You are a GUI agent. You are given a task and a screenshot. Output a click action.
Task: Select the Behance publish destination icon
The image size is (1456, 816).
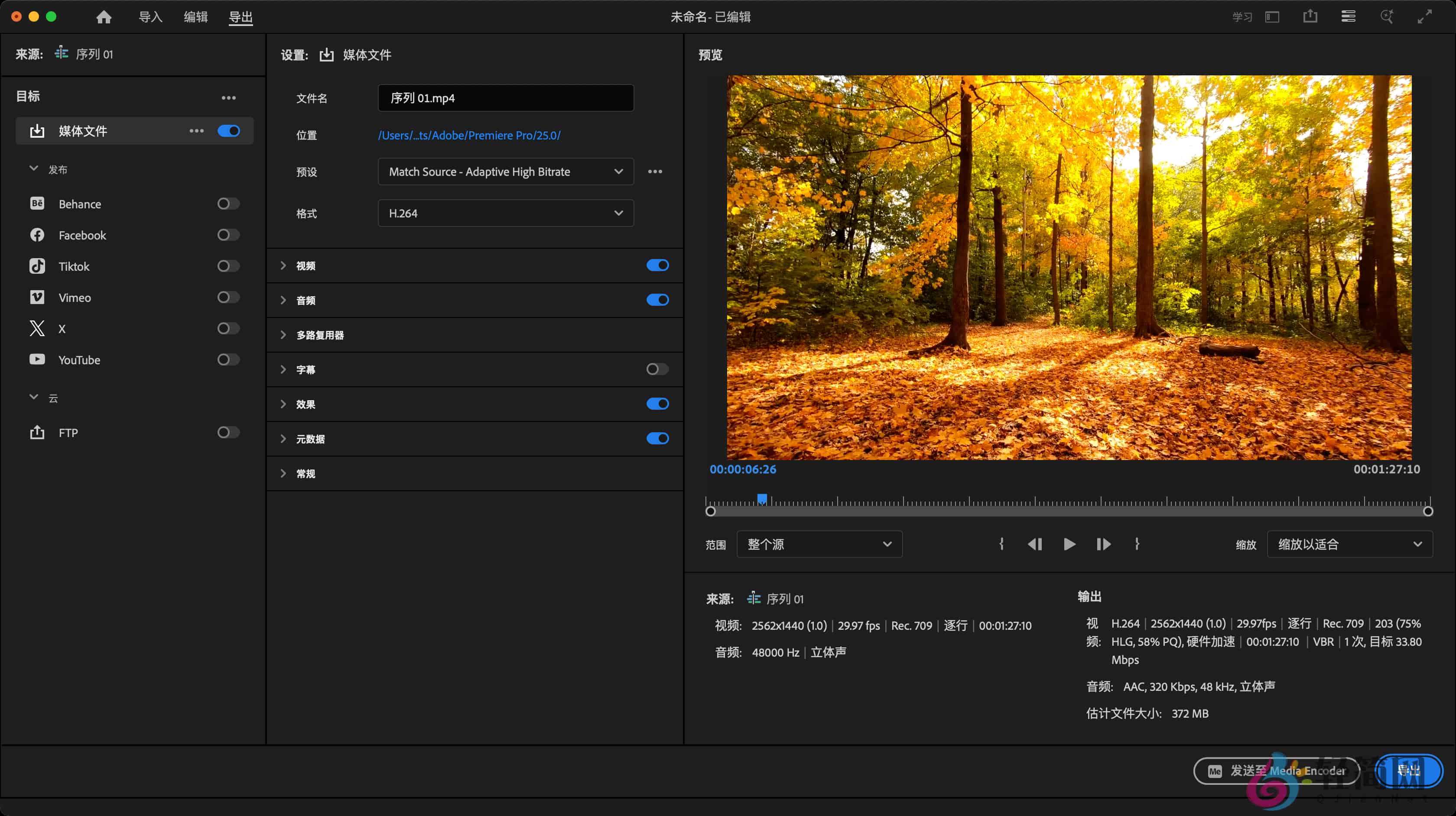coord(37,204)
